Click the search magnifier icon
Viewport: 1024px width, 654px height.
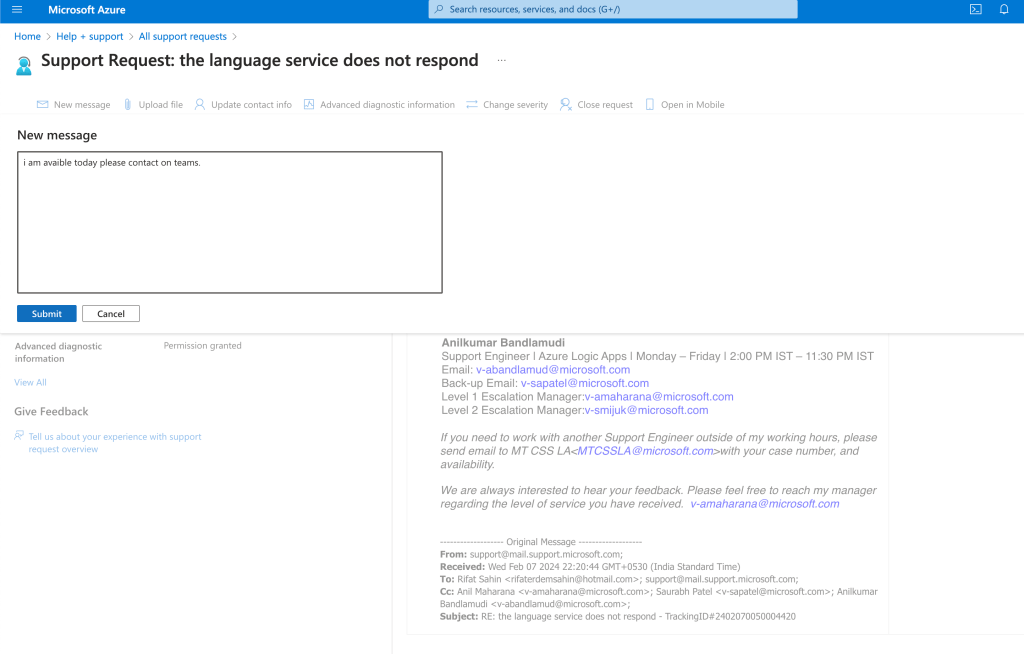coord(439,9)
